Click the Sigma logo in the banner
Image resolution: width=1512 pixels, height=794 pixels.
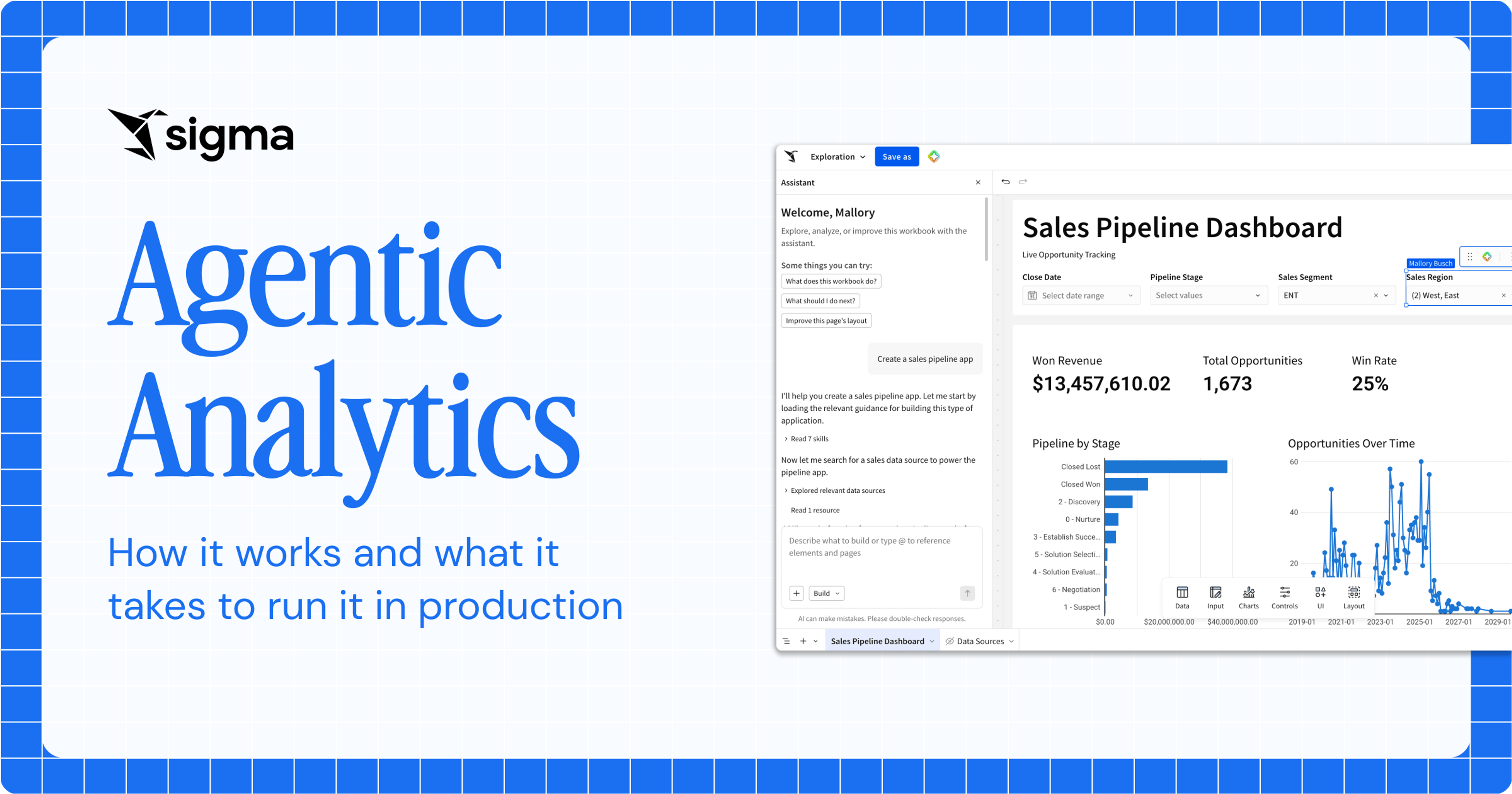[x=201, y=135]
